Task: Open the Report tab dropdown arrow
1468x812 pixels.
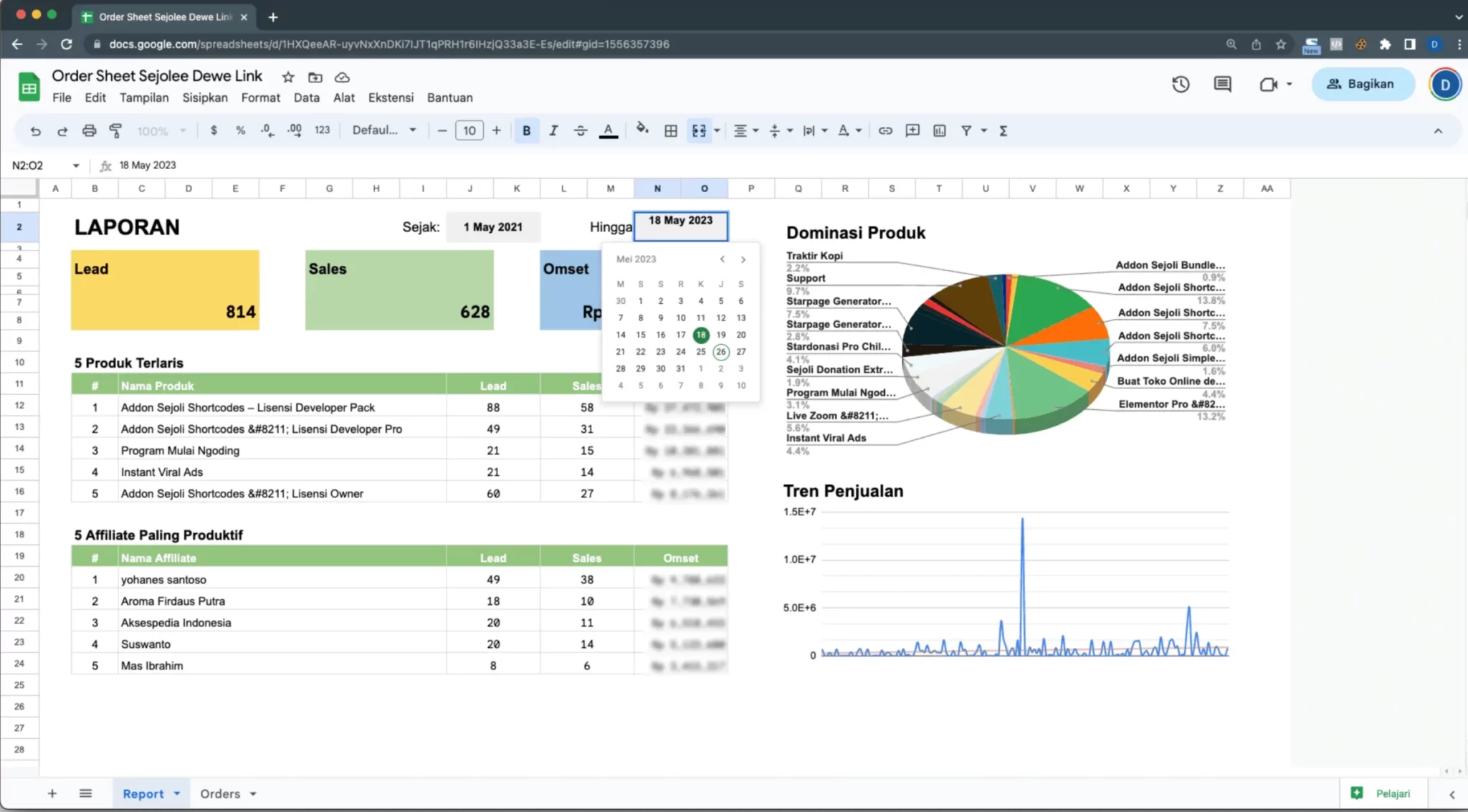Action: pos(176,793)
